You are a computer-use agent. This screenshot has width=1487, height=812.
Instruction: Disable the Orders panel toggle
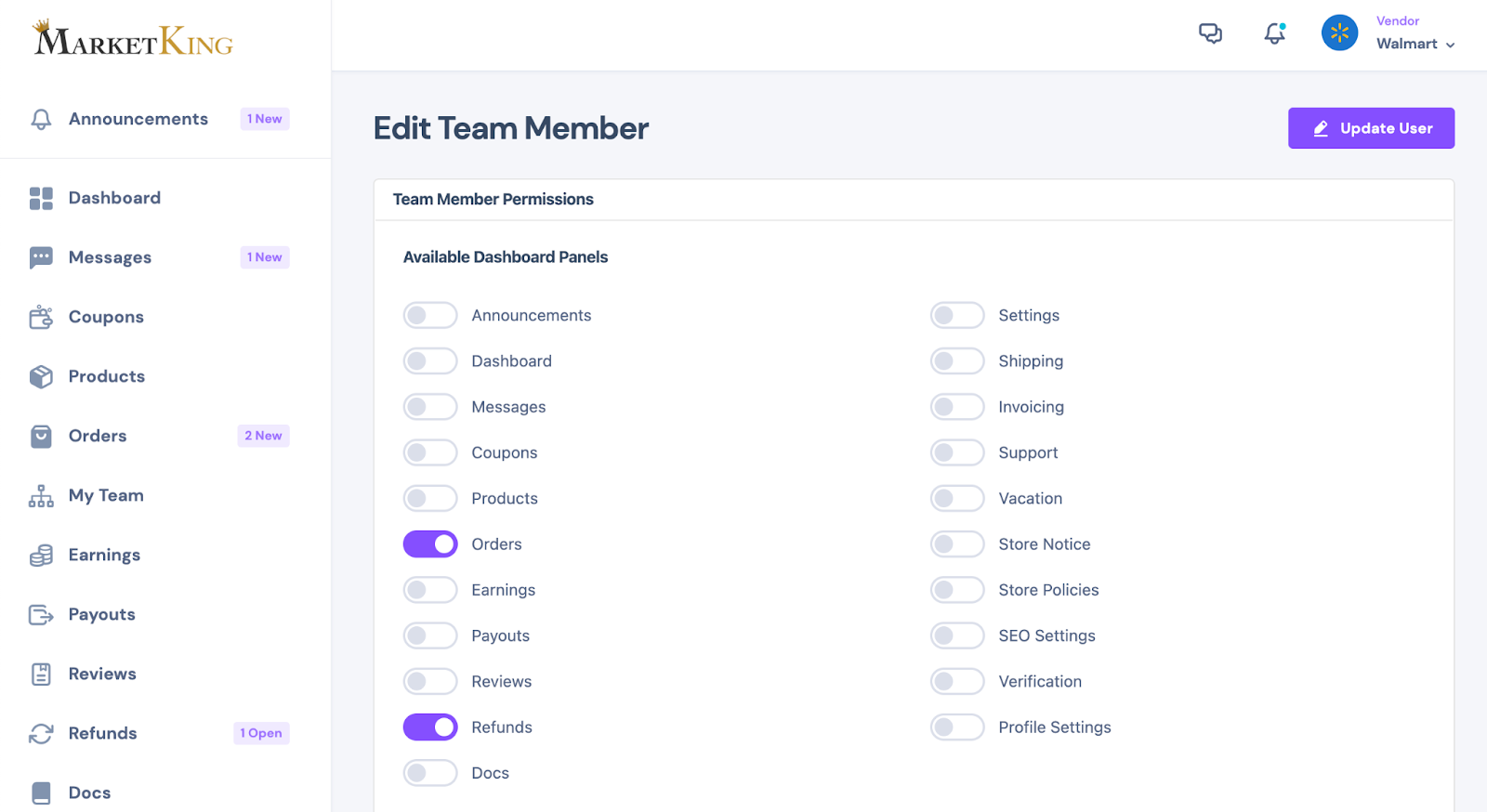tap(430, 544)
